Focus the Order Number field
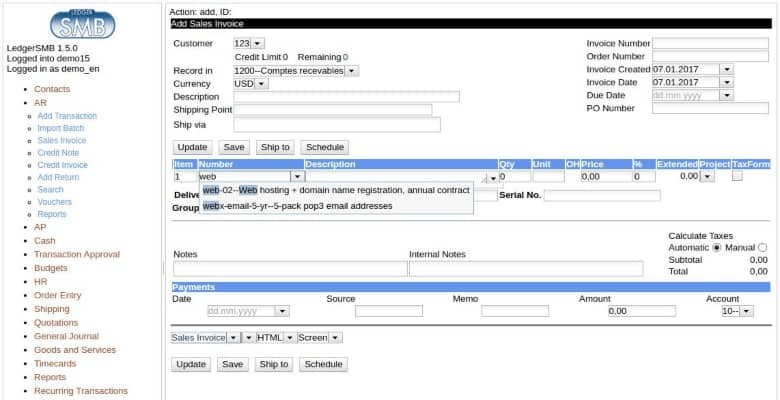This screenshot has width=780, height=400. [x=710, y=56]
